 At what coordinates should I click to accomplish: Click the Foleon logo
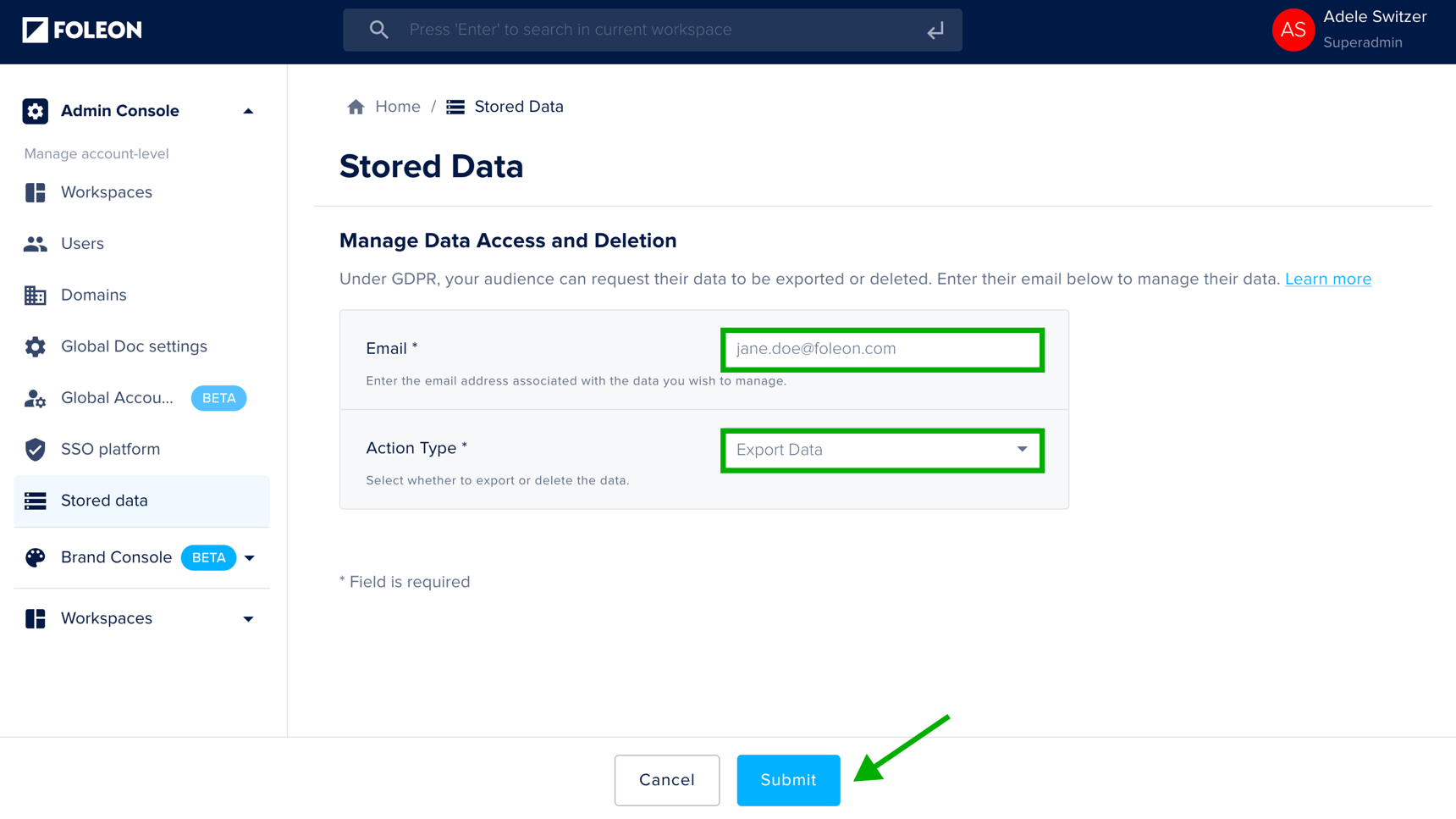[82, 30]
